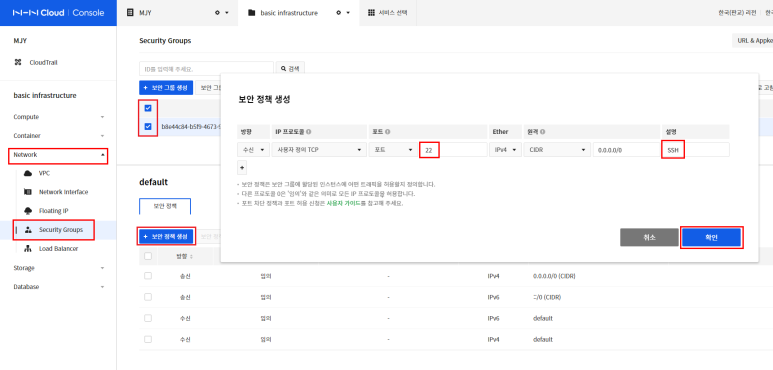The image size is (773, 370).
Task: Click the 포트 column info icon
Action: pos(387,132)
